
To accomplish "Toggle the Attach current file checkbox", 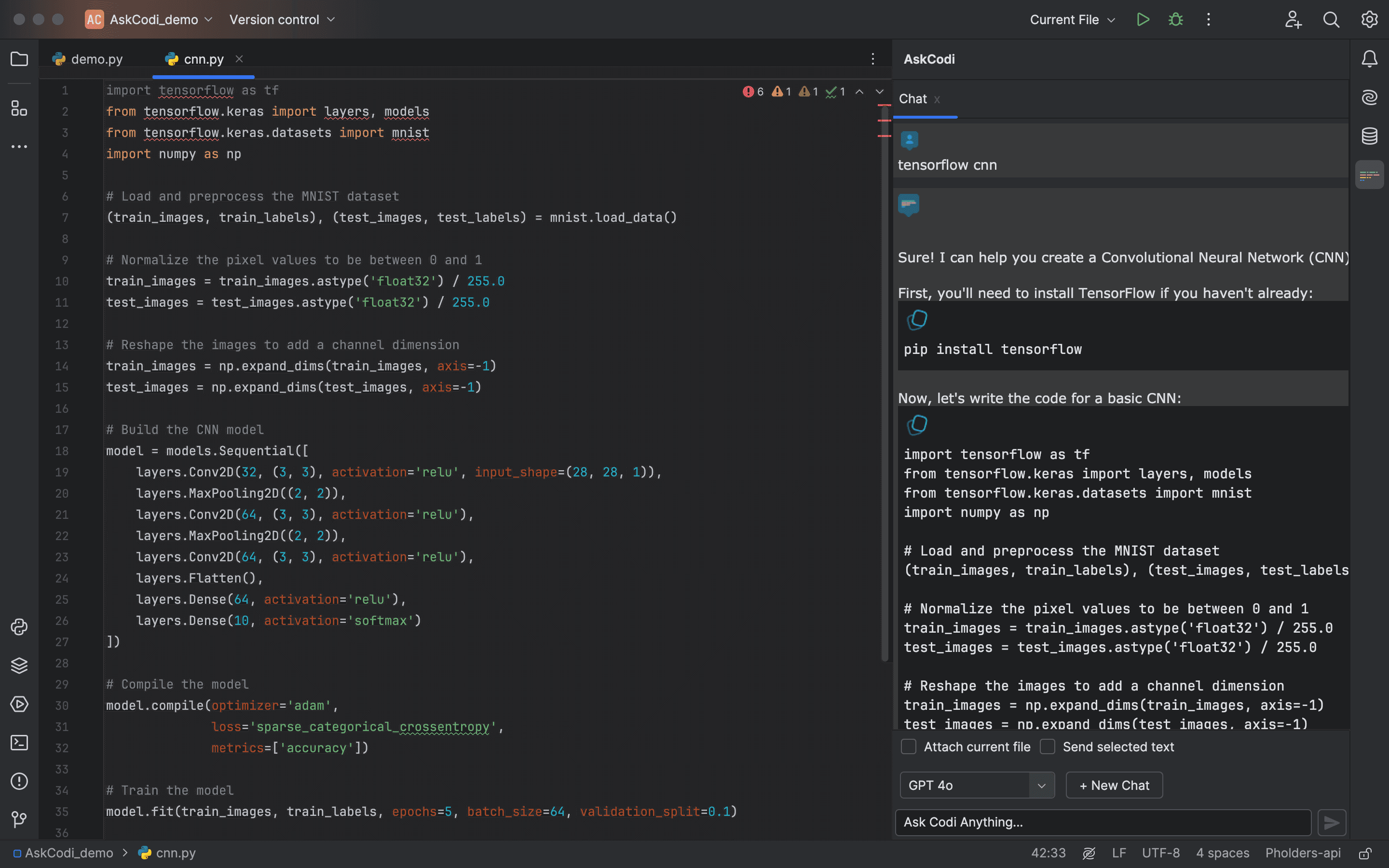I will [x=908, y=746].
